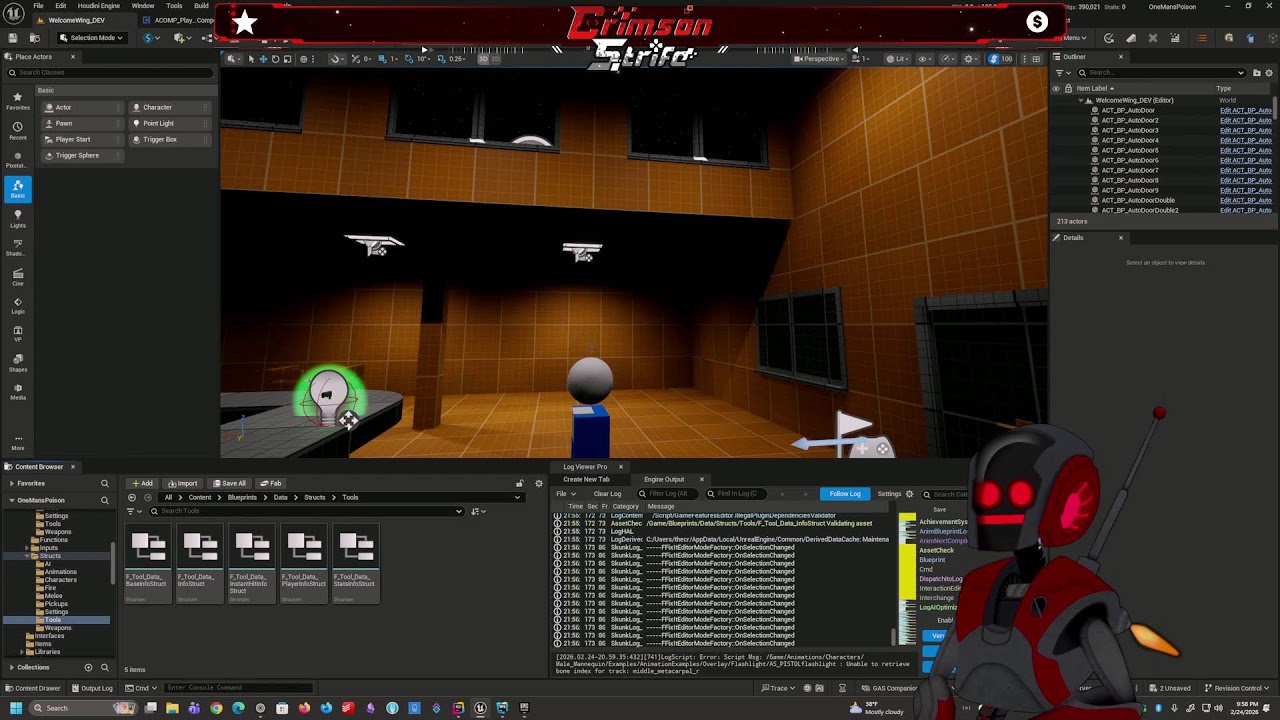Viewport: 1280px width, 720px height.
Task: Open File Explorer from the taskbar
Action: [x=172, y=708]
